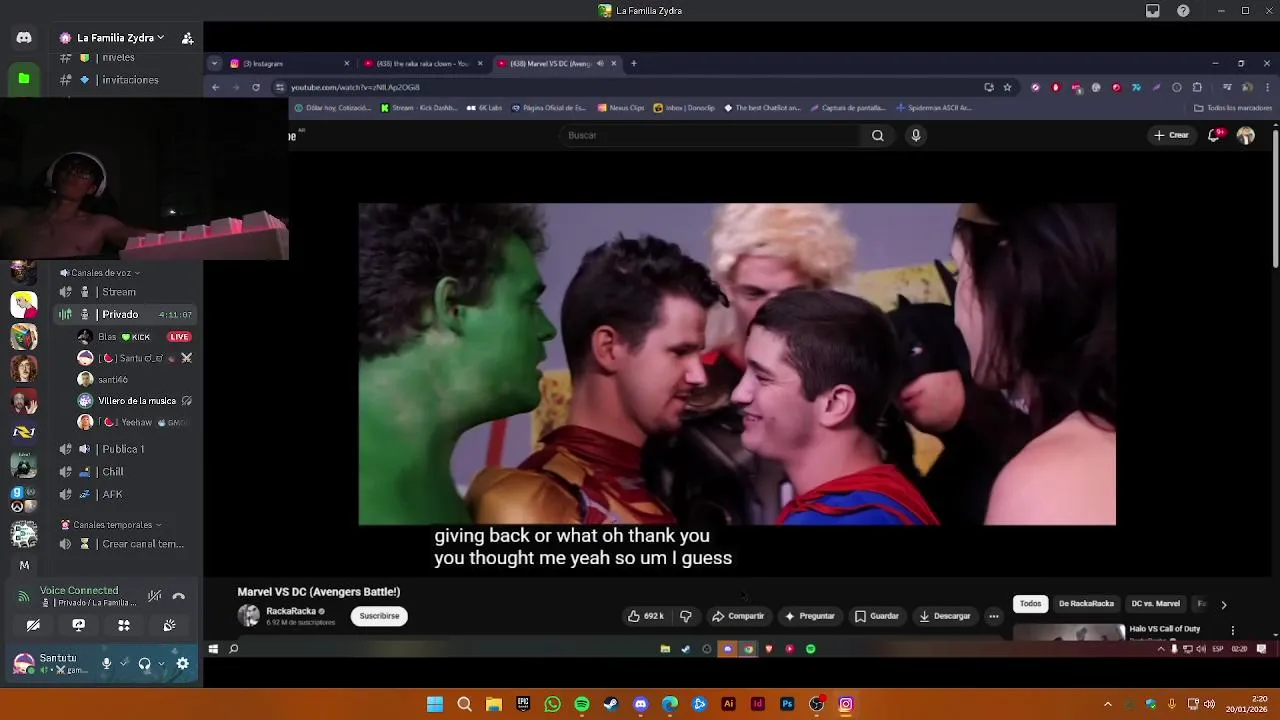Image resolution: width=1280 pixels, height=720 pixels.
Task: Click the invite people icon next to server name
Action: 187,38
